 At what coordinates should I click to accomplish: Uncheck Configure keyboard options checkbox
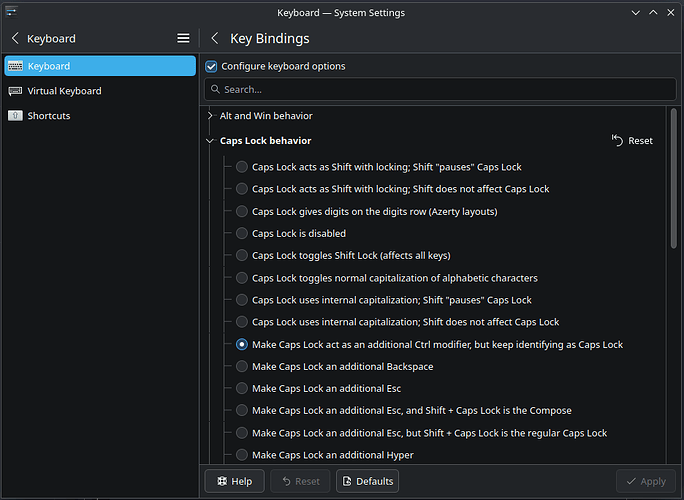211,66
